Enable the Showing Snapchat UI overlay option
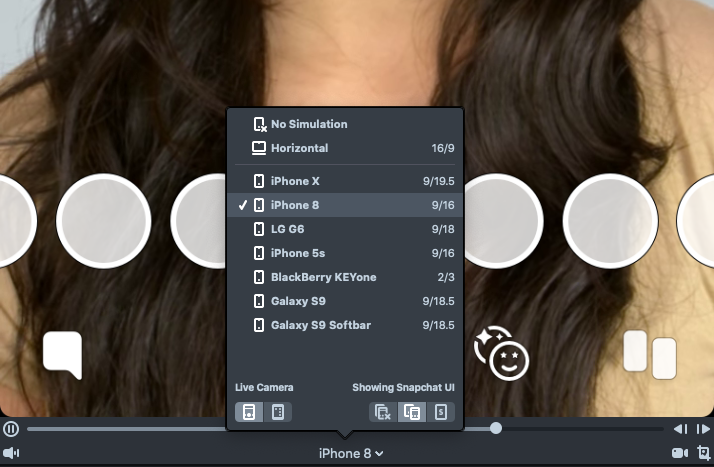Screen dimensions: 714x467 tap(411, 412)
